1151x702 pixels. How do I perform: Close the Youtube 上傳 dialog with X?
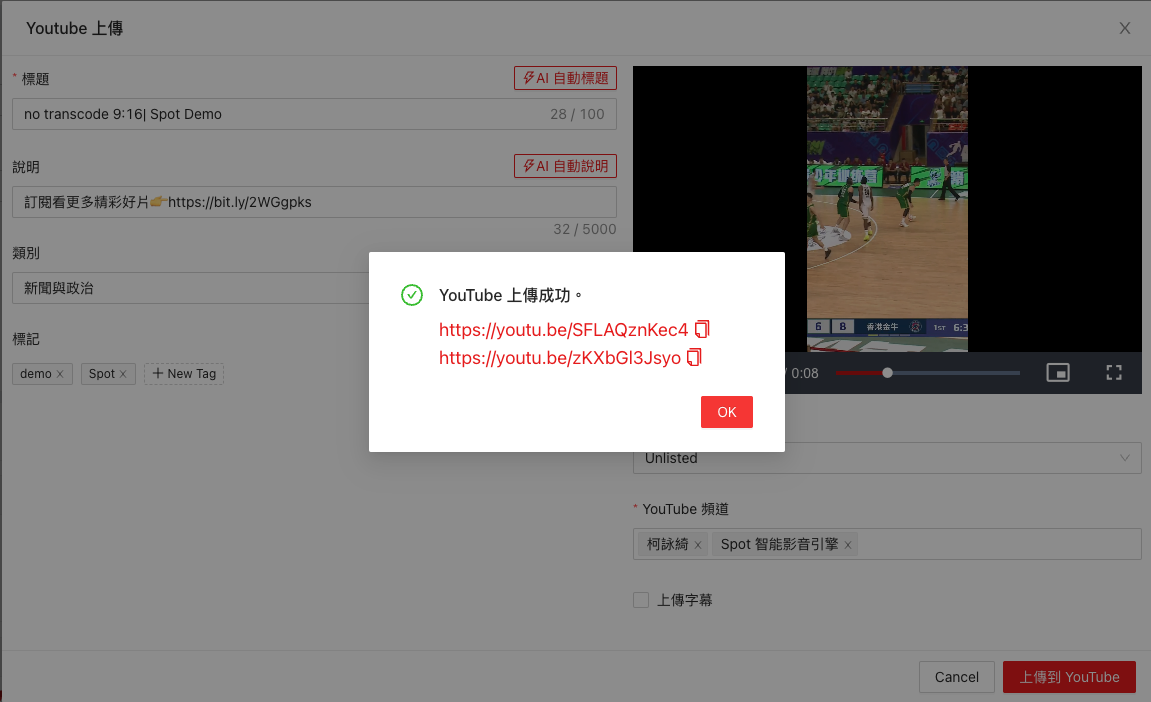click(1125, 28)
